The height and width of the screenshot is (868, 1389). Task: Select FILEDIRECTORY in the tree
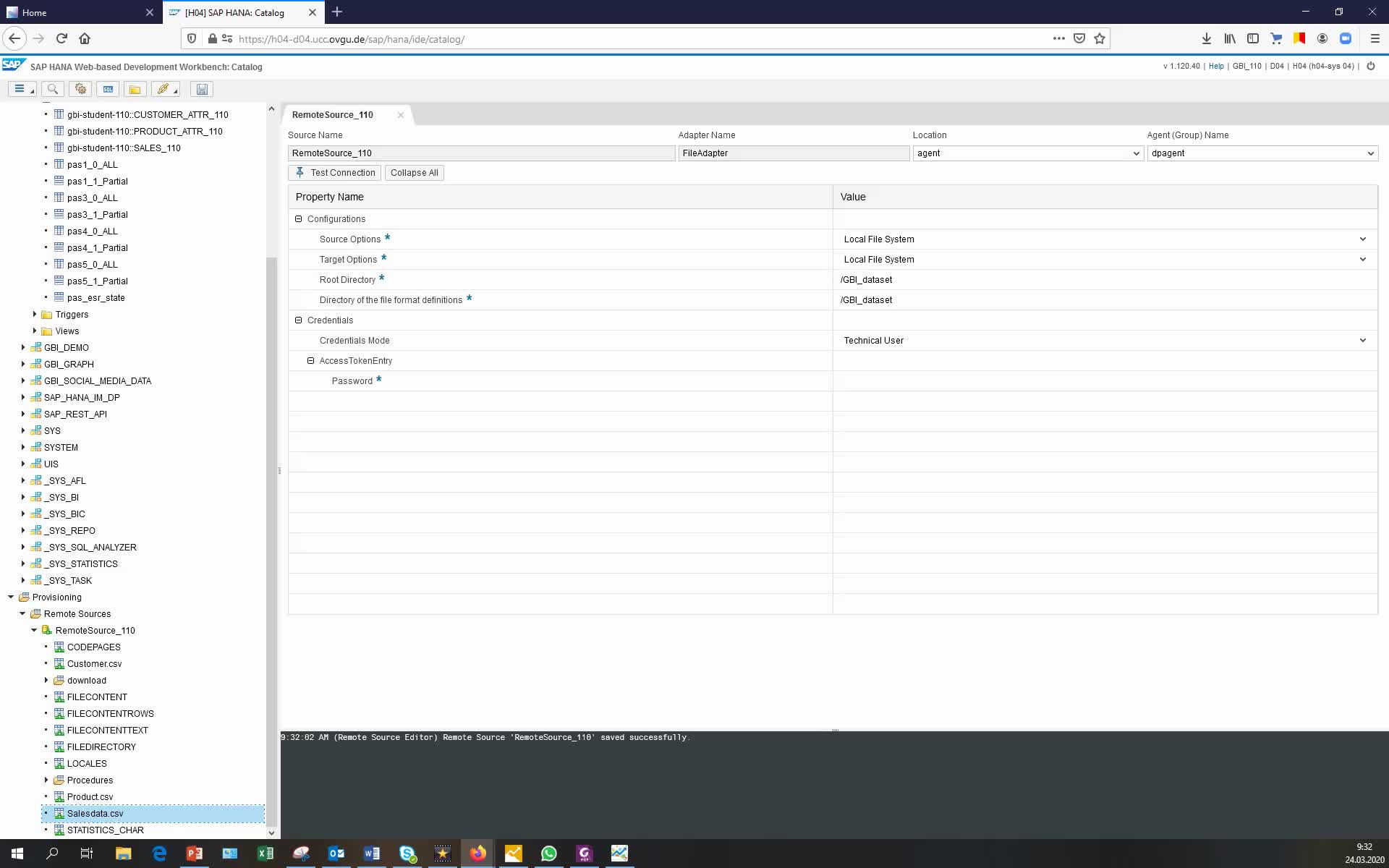(x=101, y=746)
